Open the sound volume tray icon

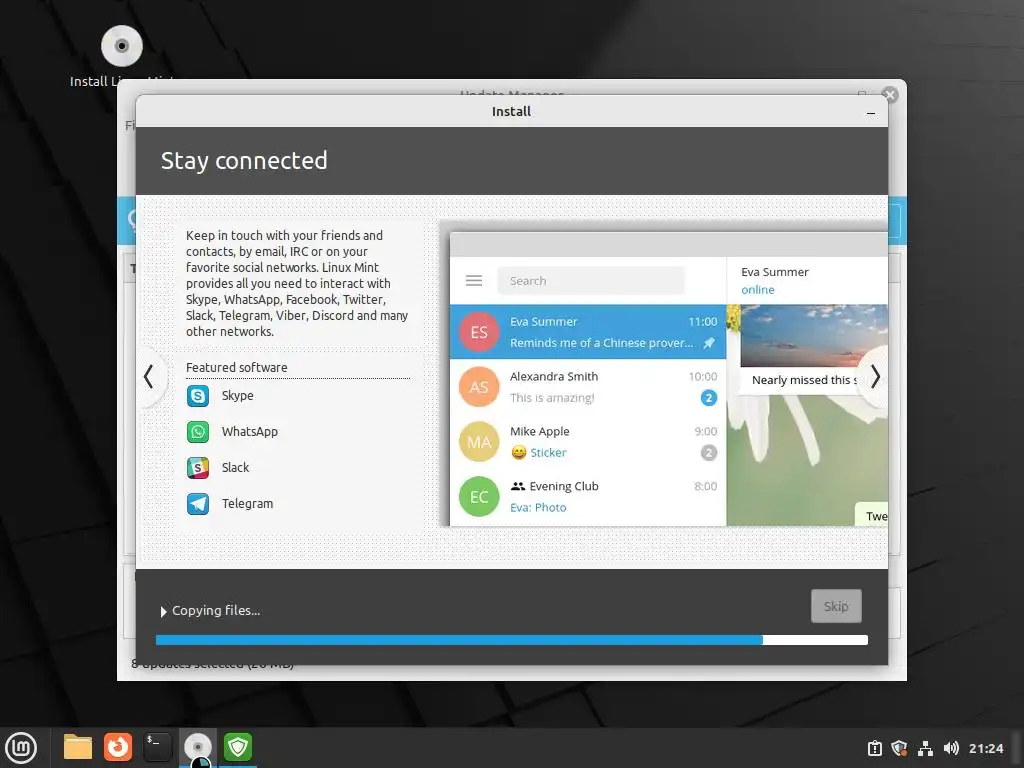click(x=951, y=748)
